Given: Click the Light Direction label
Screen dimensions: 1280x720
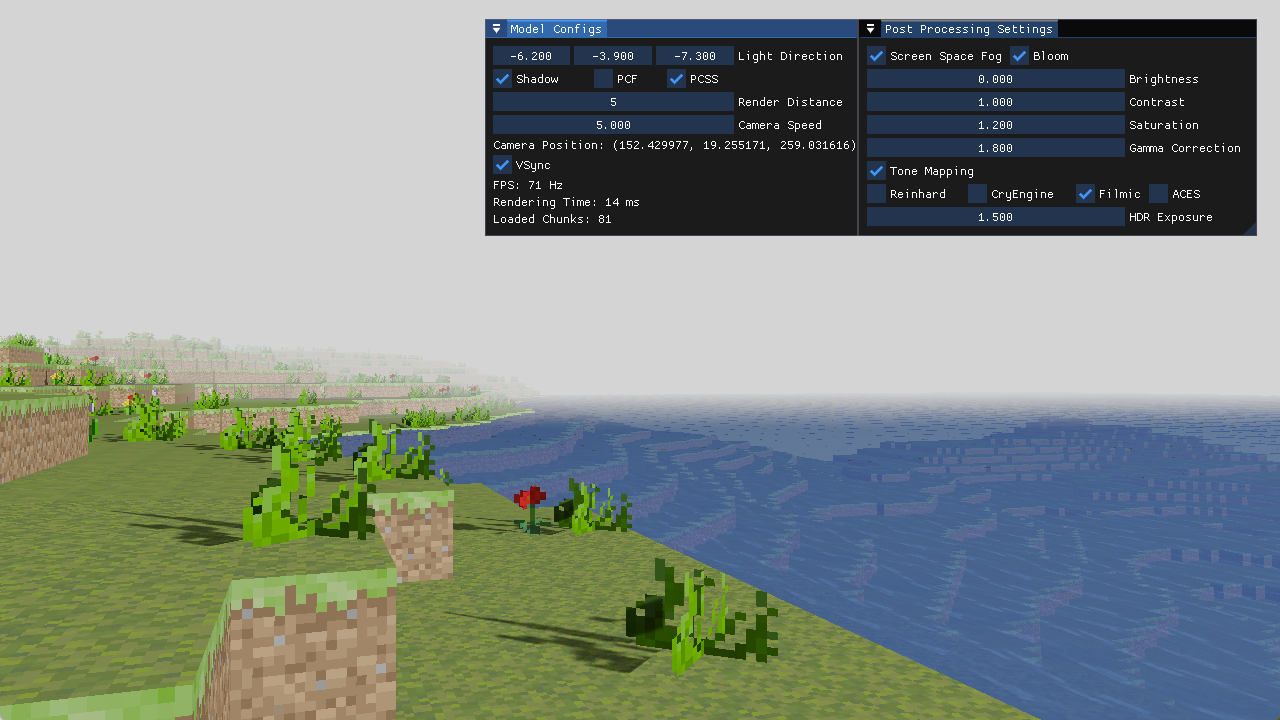Looking at the screenshot, I should pos(790,56).
